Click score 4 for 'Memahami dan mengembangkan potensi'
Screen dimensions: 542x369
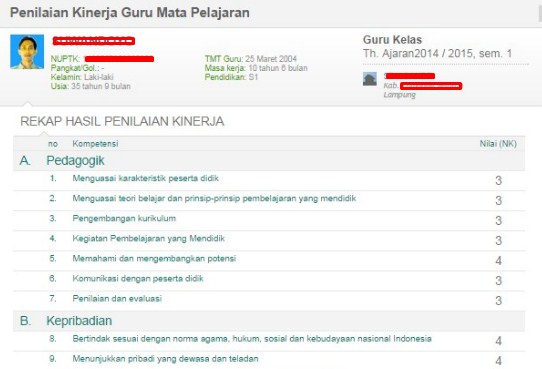[498, 261]
